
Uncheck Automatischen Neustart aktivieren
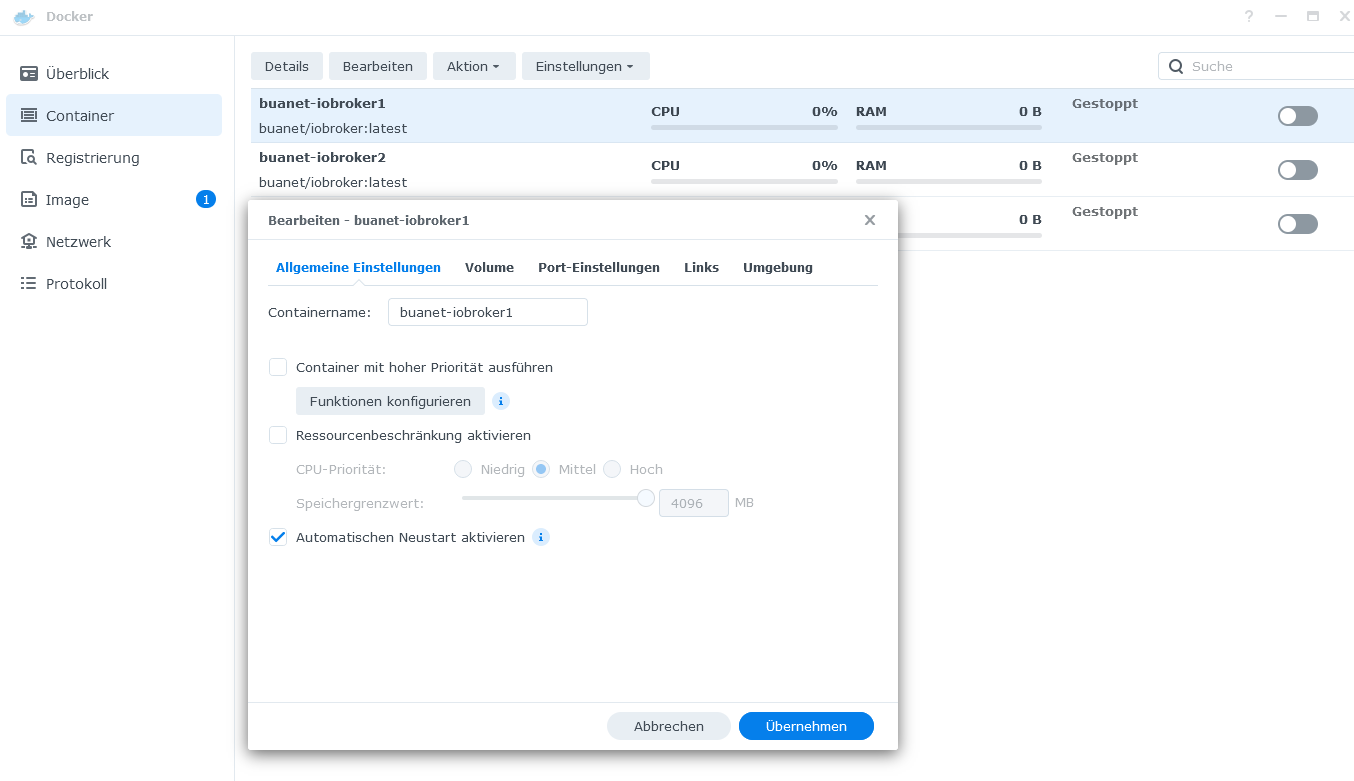pos(278,537)
